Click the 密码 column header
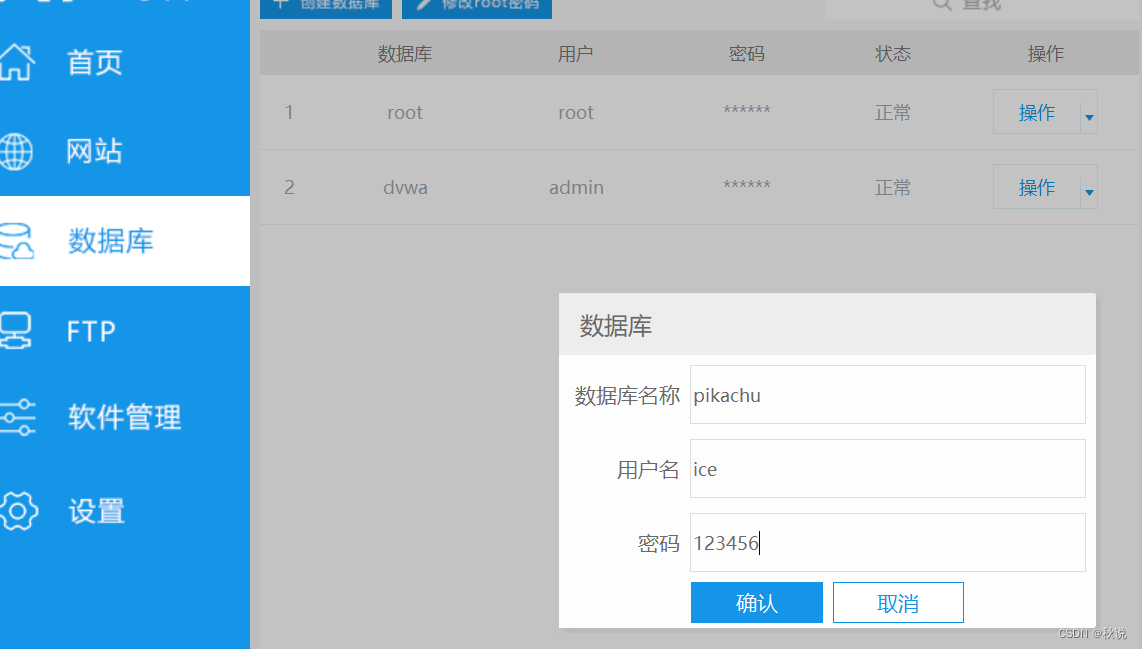This screenshot has height=649, width=1142. pos(747,54)
